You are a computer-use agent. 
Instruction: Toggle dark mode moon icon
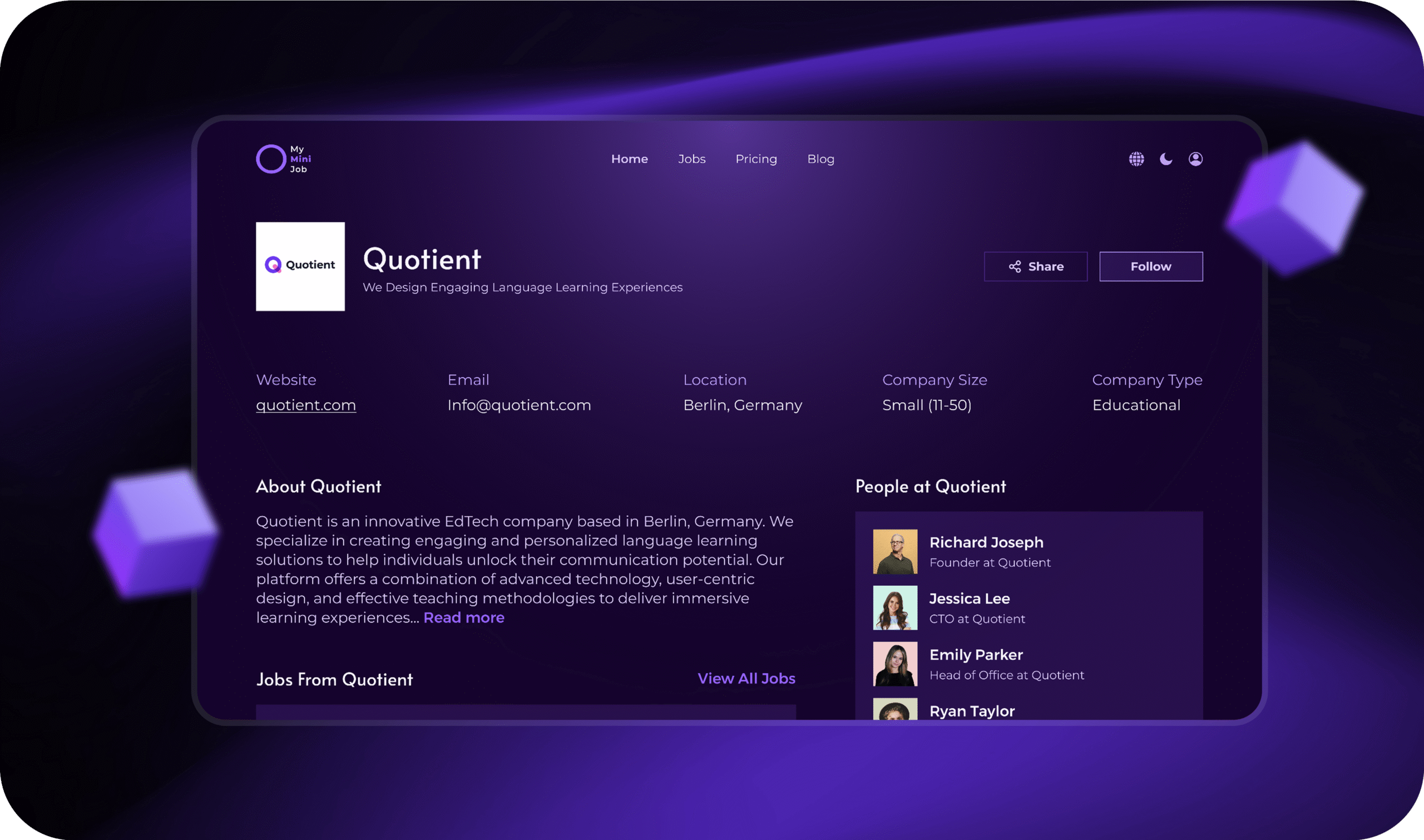tap(1166, 159)
